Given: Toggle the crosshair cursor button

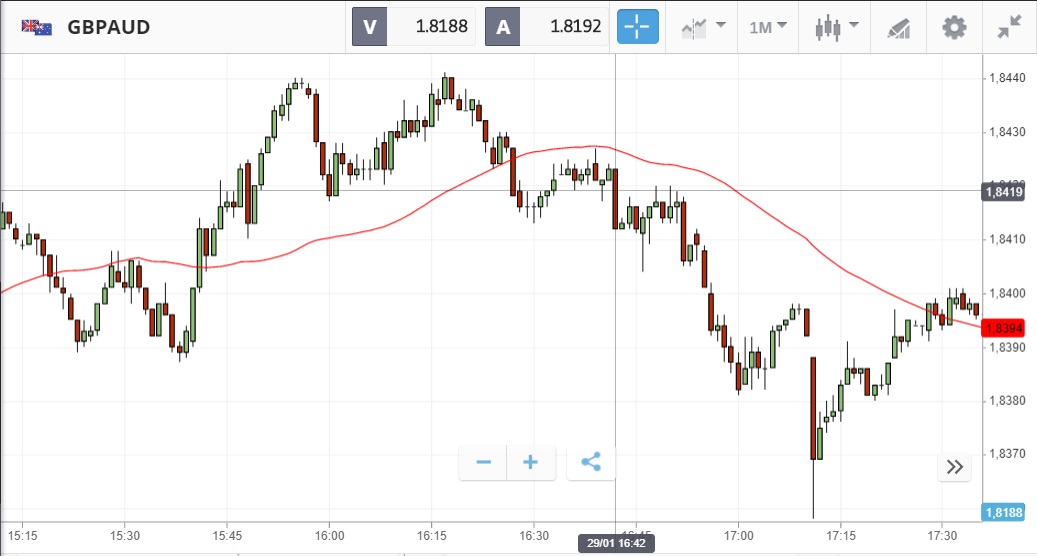Looking at the screenshot, I should point(638,27).
